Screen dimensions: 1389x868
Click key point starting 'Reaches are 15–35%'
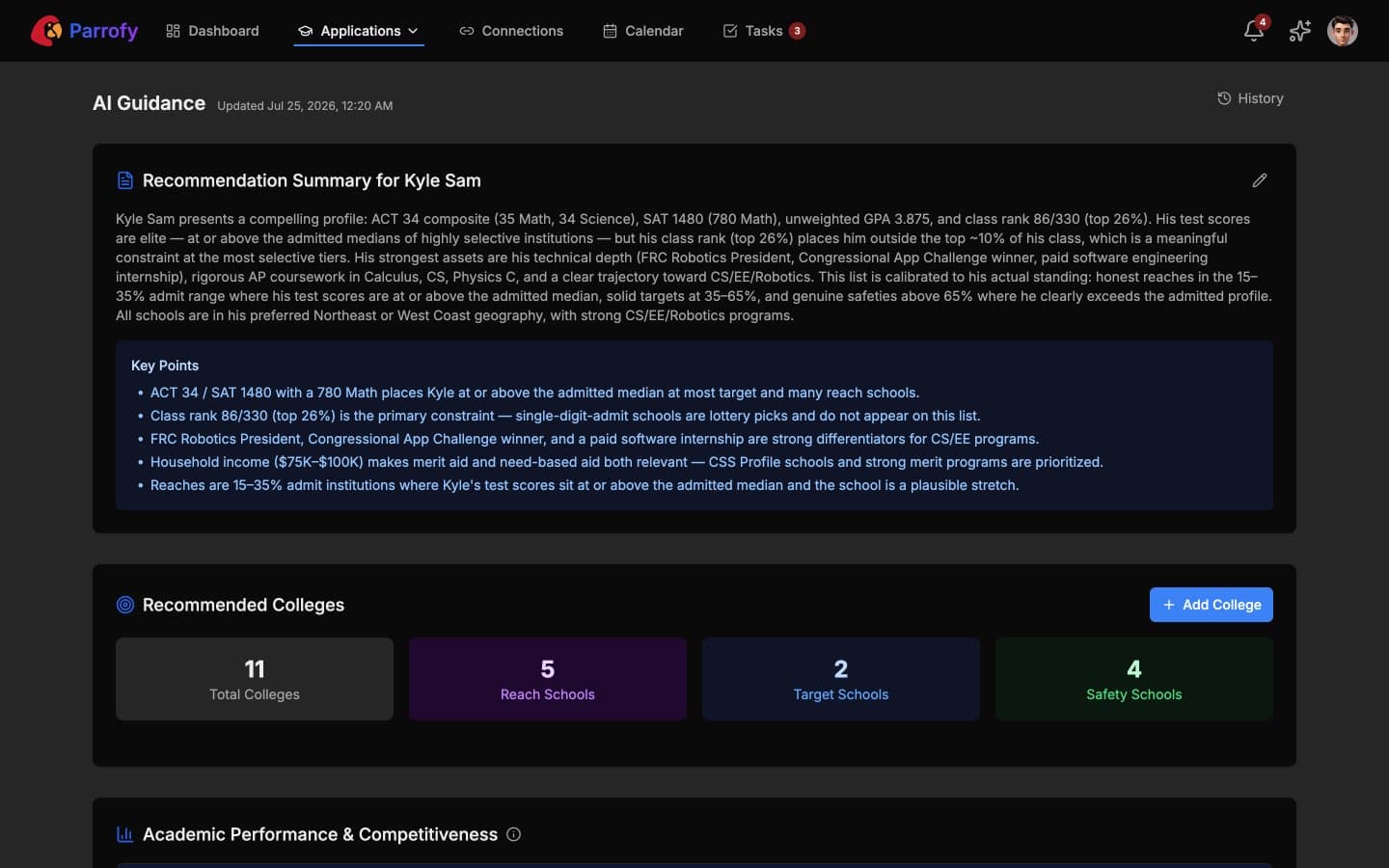point(585,485)
